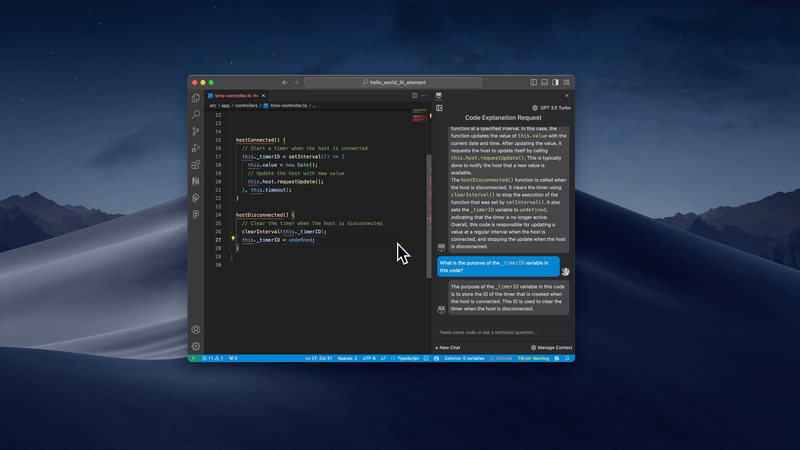
Task: Go forward with the right arrow
Action: click(296, 82)
